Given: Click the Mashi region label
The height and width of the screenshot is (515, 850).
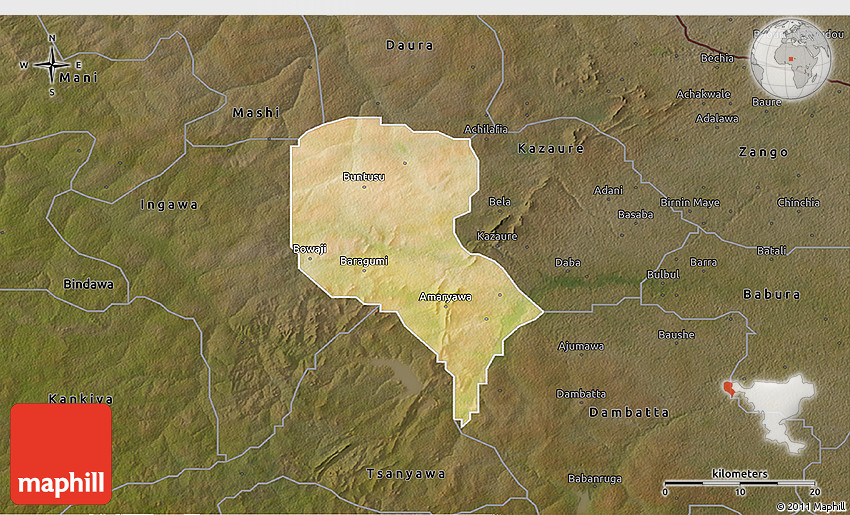Looking at the screenshot, I should (257, 113).
